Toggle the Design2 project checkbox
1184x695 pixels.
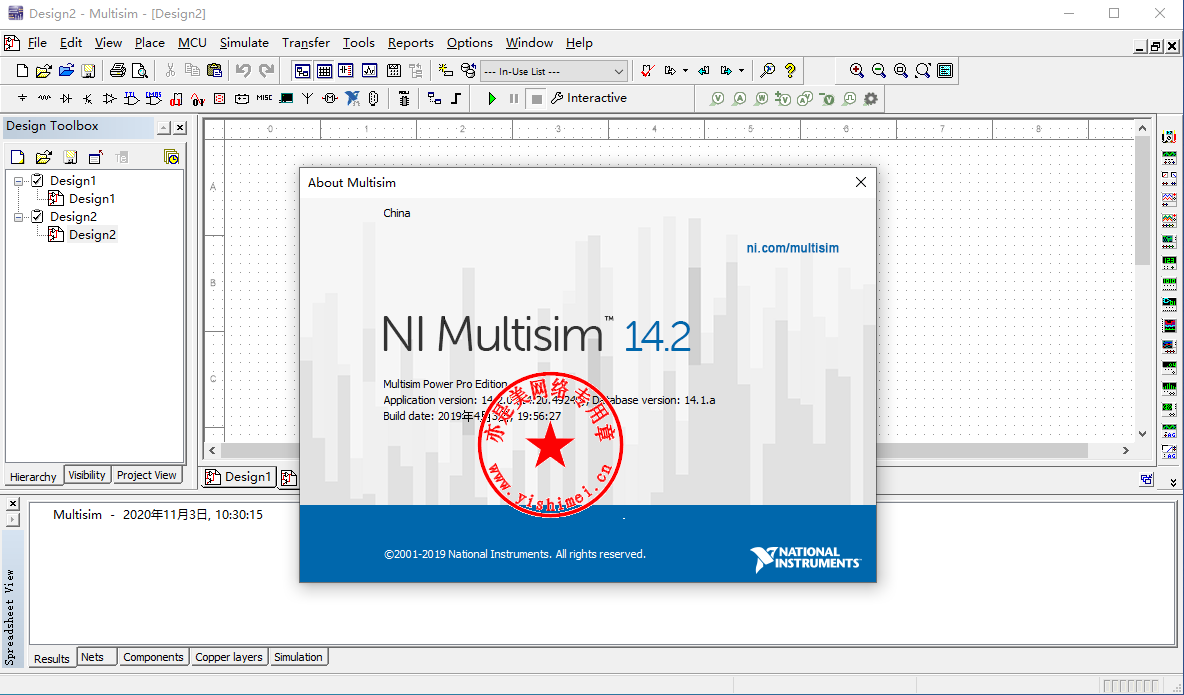(37, 217)
